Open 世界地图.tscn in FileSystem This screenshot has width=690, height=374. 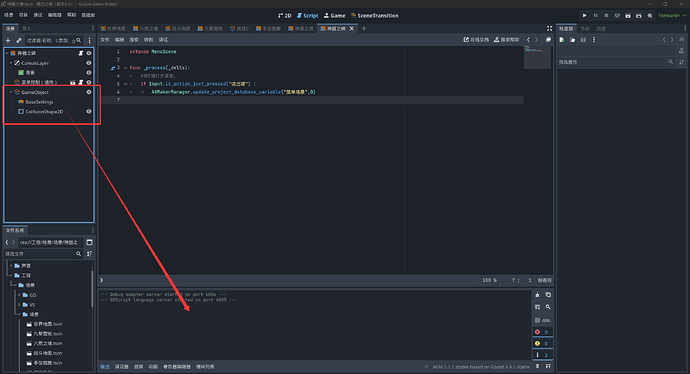pyautogui.click(x=48, y=324)
